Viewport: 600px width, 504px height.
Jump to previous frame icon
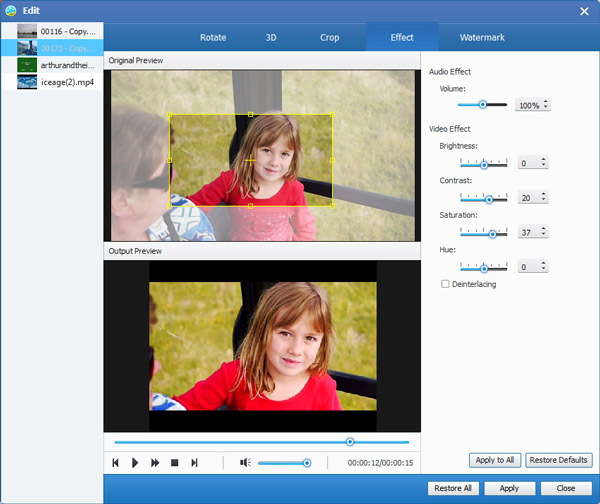point(115,463)
